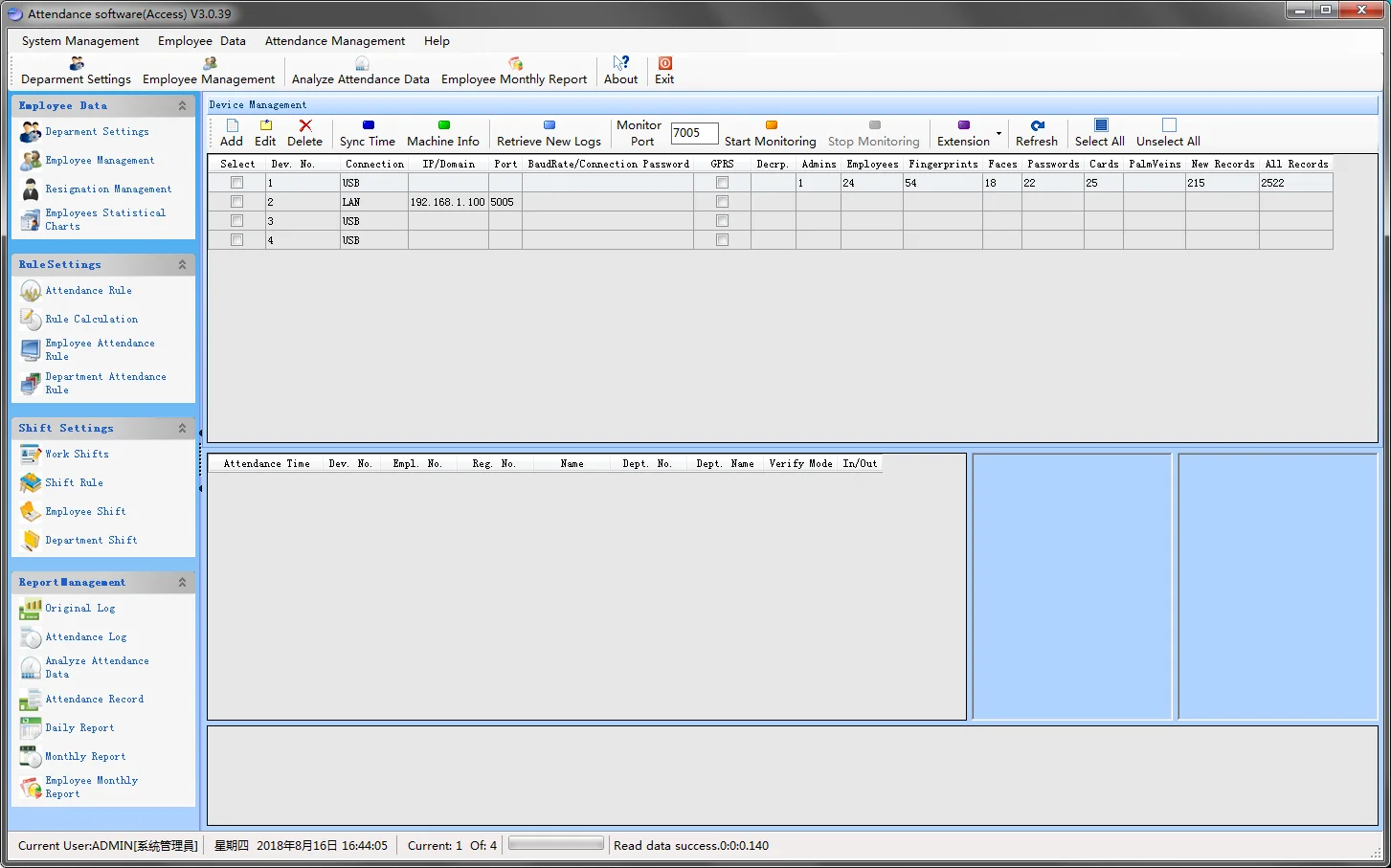The image size is (1391, 868).
Task: Click Retrieve New Logs icon
Action: pos(549,126)
